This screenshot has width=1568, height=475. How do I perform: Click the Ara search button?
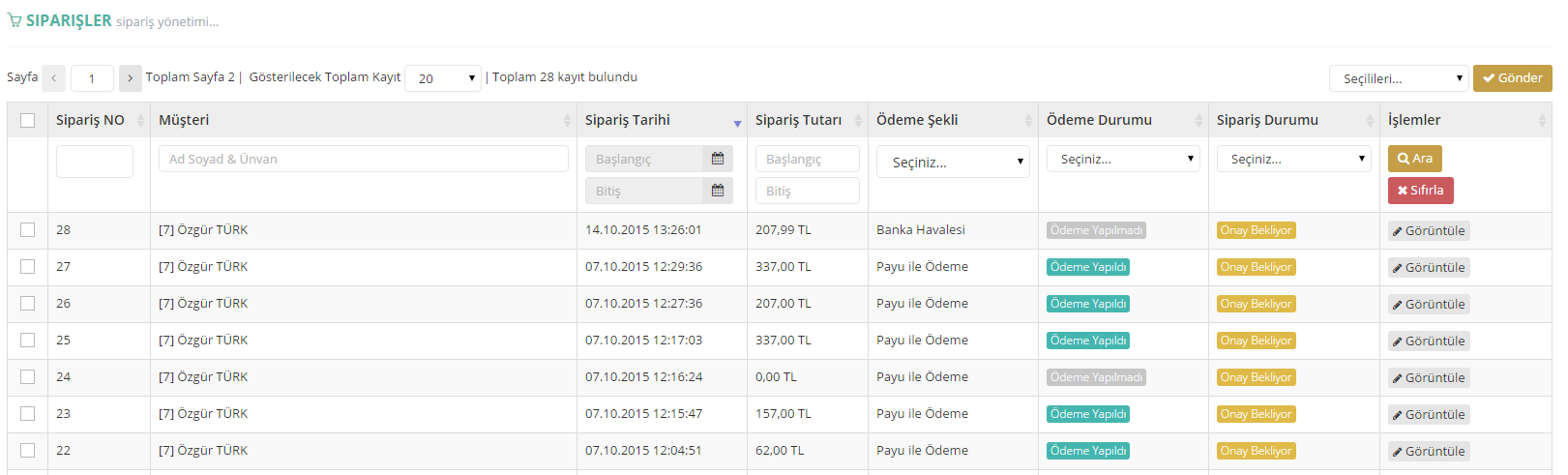click(1414, 159)
